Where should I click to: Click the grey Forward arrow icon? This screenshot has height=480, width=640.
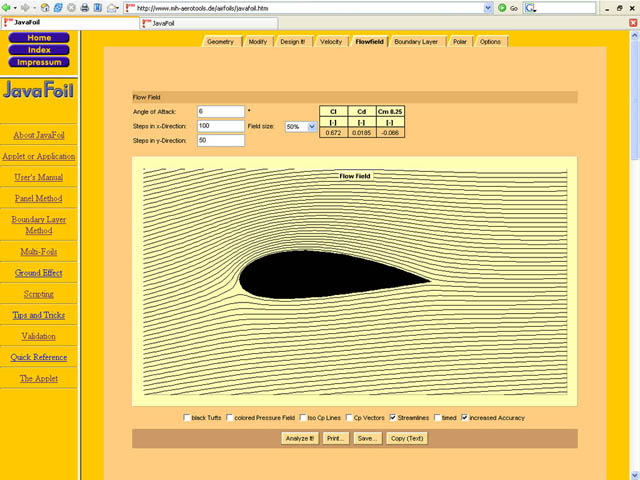tap(24, 8)
